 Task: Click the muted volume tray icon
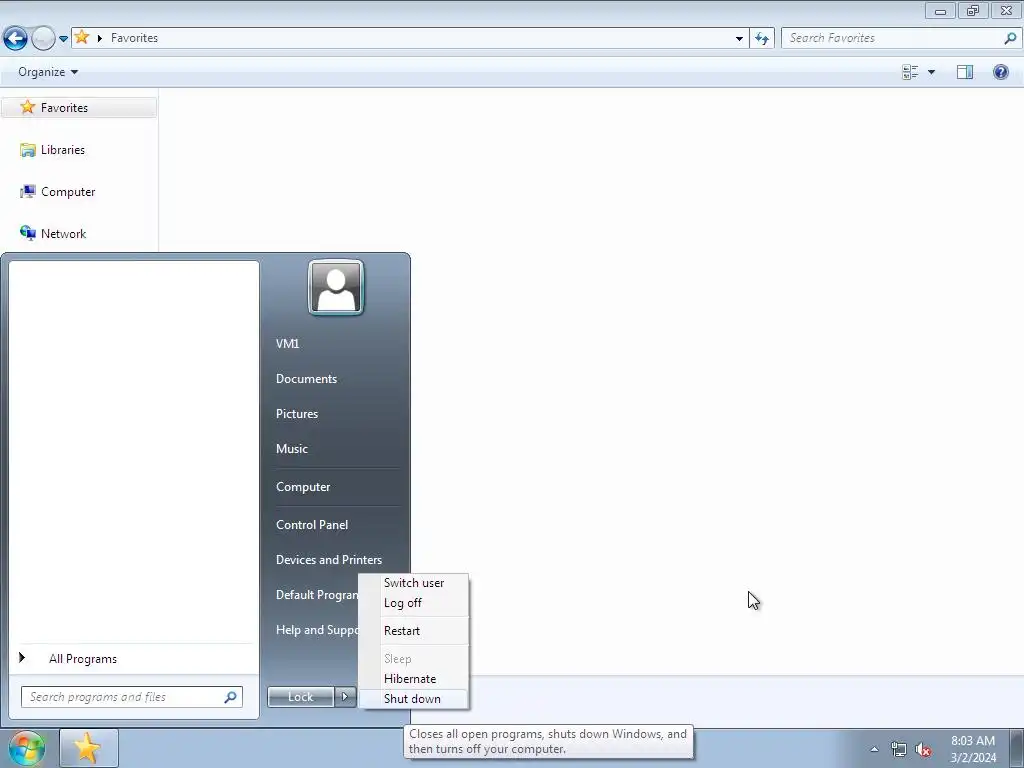(923, 749)
